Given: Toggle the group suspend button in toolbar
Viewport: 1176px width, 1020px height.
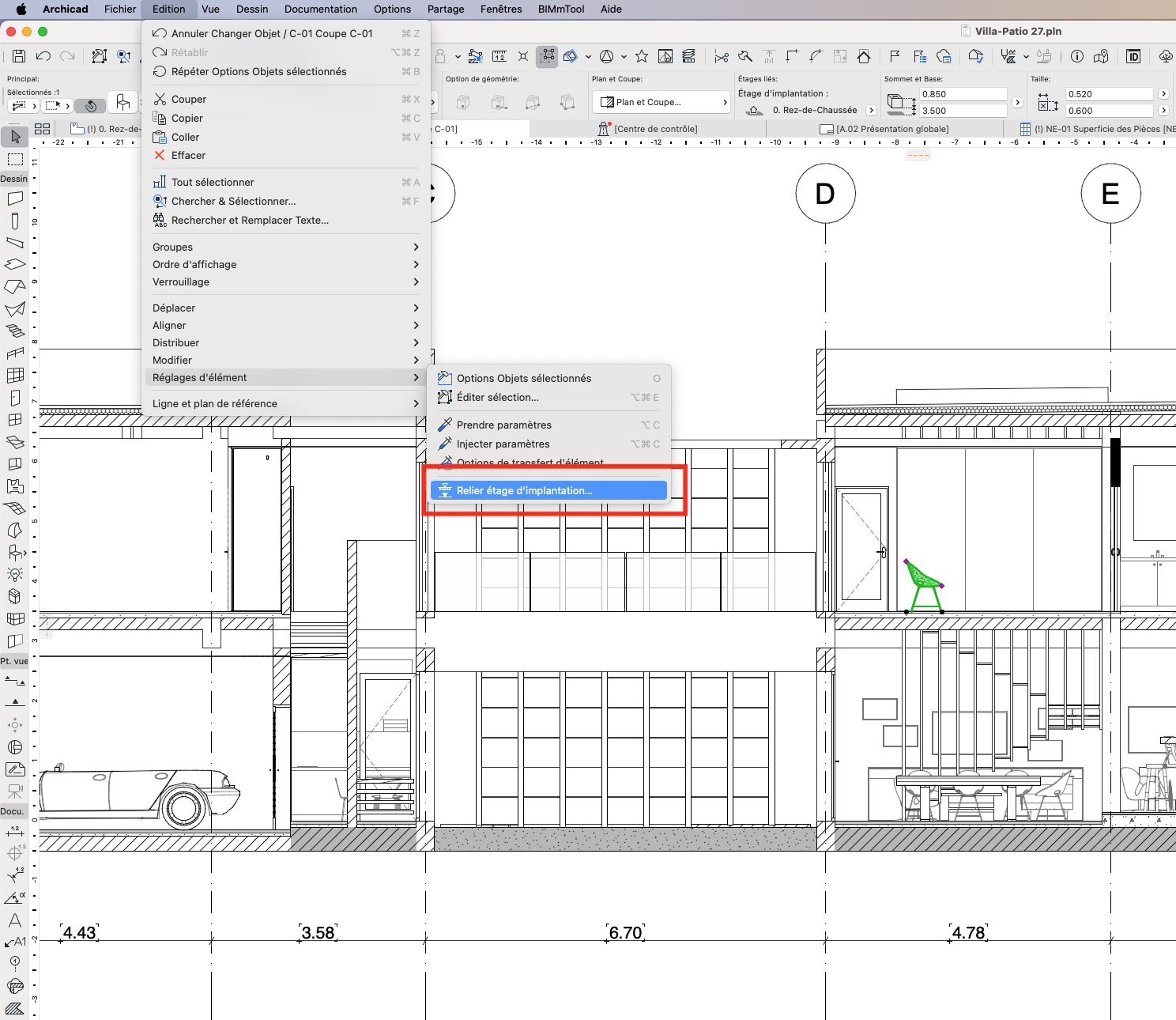Looking at the screenshot, I should [547, 56].
